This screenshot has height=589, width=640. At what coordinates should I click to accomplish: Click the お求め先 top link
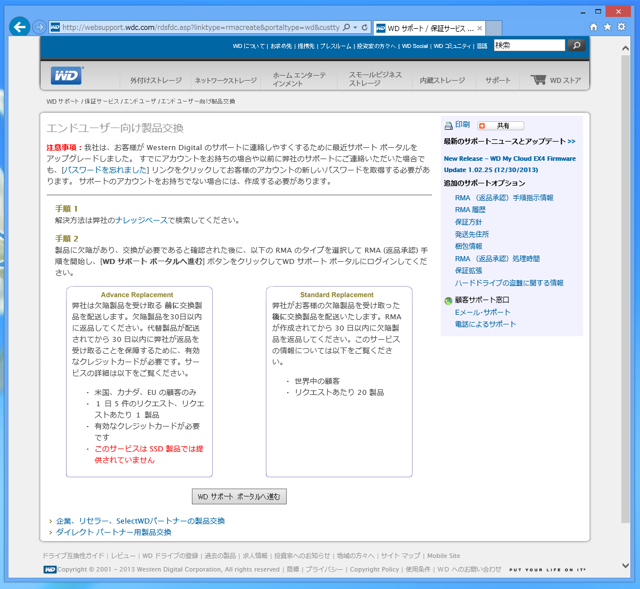point(281,46)
